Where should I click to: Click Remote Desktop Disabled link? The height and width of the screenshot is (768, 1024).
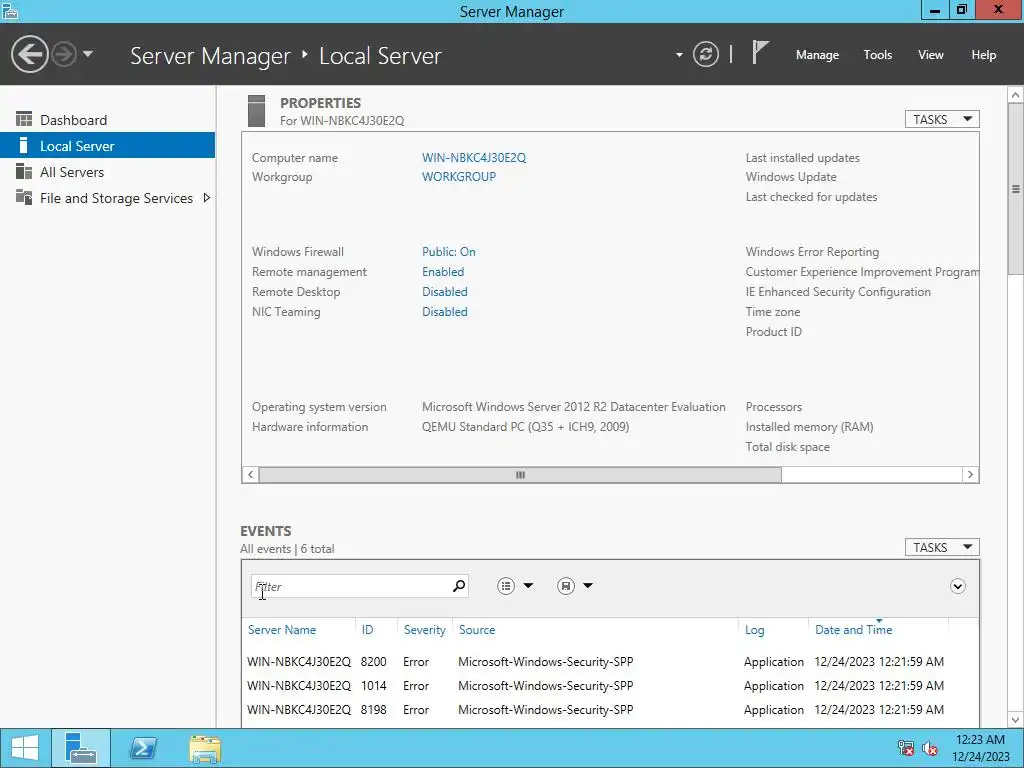click(x=445, y=292)
